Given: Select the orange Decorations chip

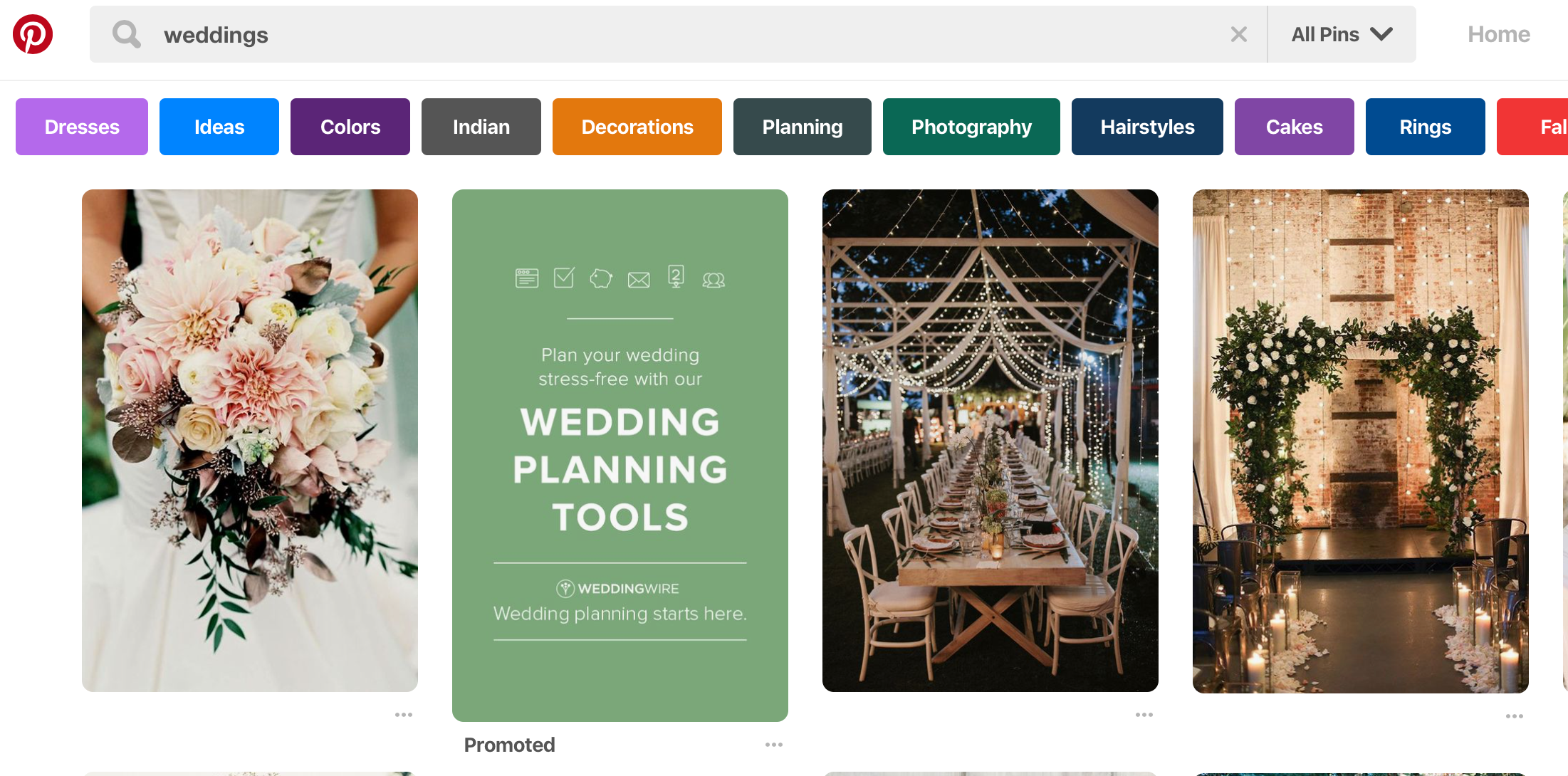Looking at the screenshot, I should [x=637, y=127].
